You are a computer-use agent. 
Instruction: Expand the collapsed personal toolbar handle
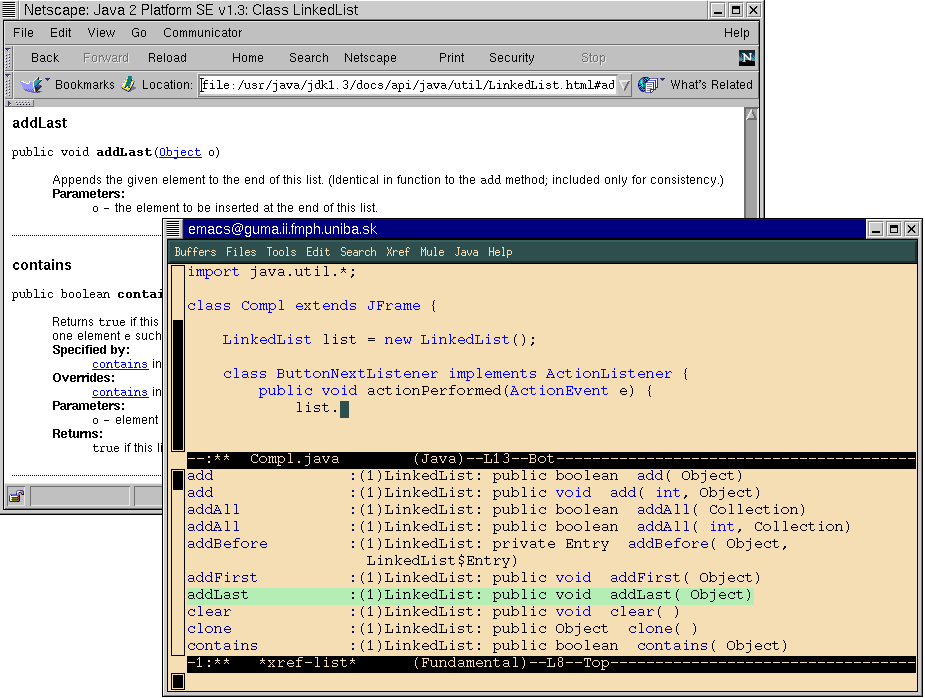point(19,103)
